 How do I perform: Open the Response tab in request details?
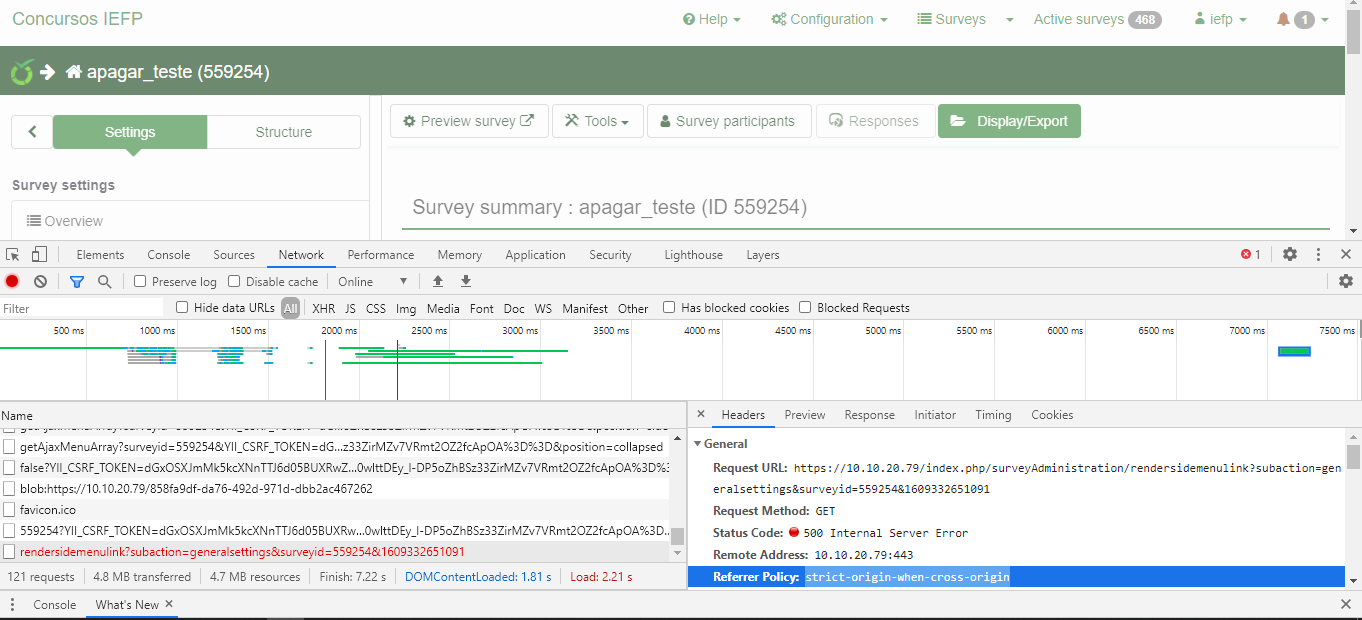[869, 415]
